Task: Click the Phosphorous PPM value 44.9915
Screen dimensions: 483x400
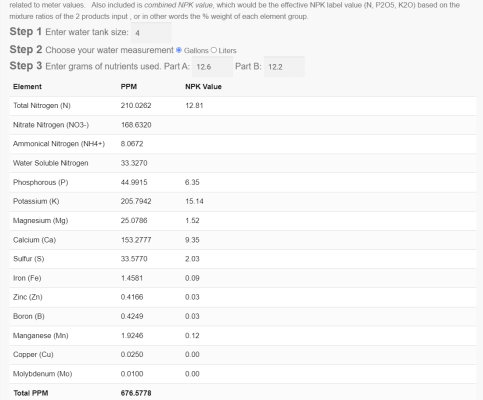Action: 134,182
